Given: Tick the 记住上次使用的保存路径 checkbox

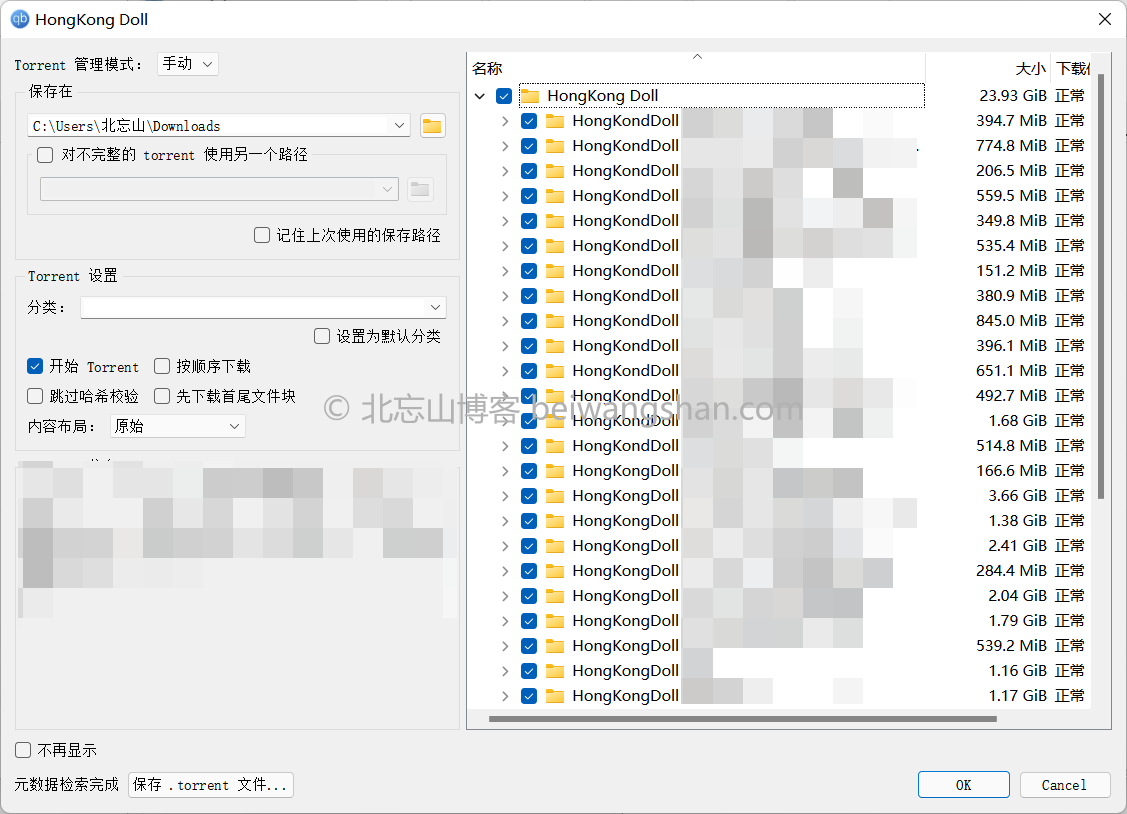Looking at the screenshot, I should [x=262, y=235].
